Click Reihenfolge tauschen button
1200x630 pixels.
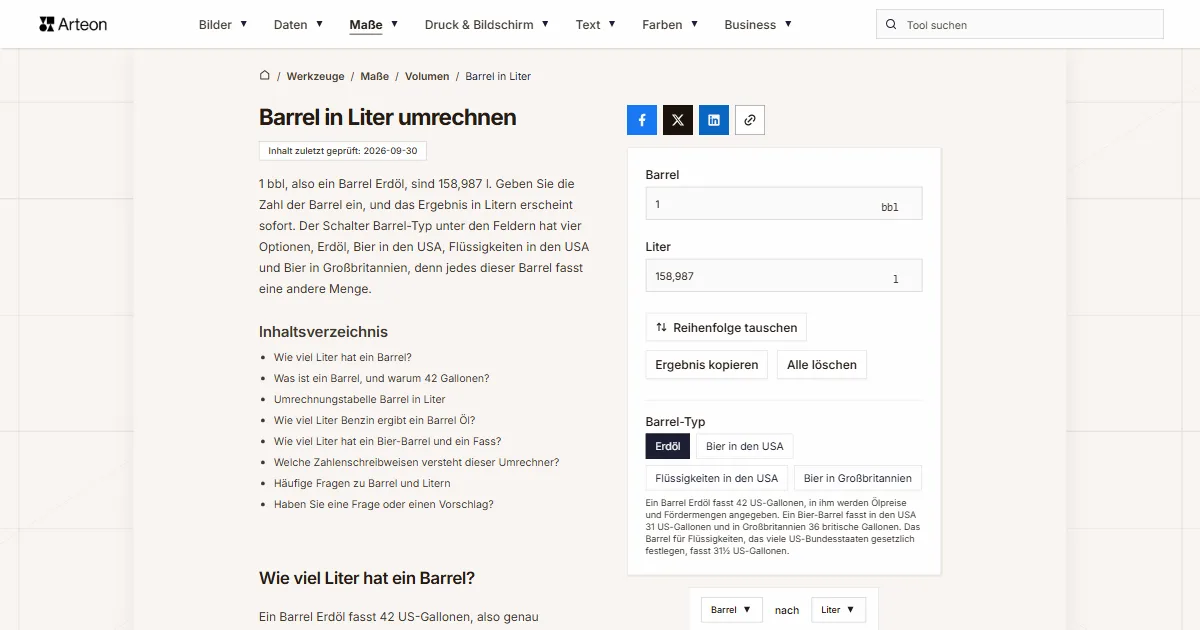(726, 327)
